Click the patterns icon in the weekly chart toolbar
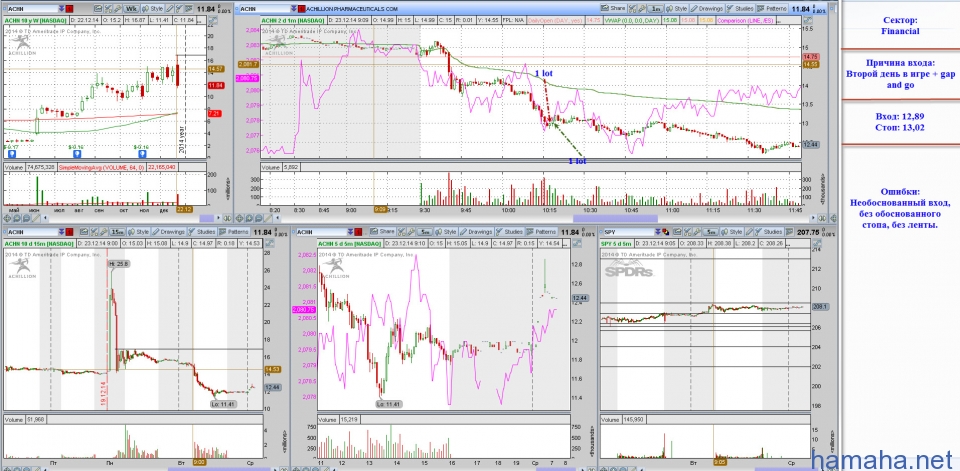This screenshot has height=471, width=960. point(189,9)
